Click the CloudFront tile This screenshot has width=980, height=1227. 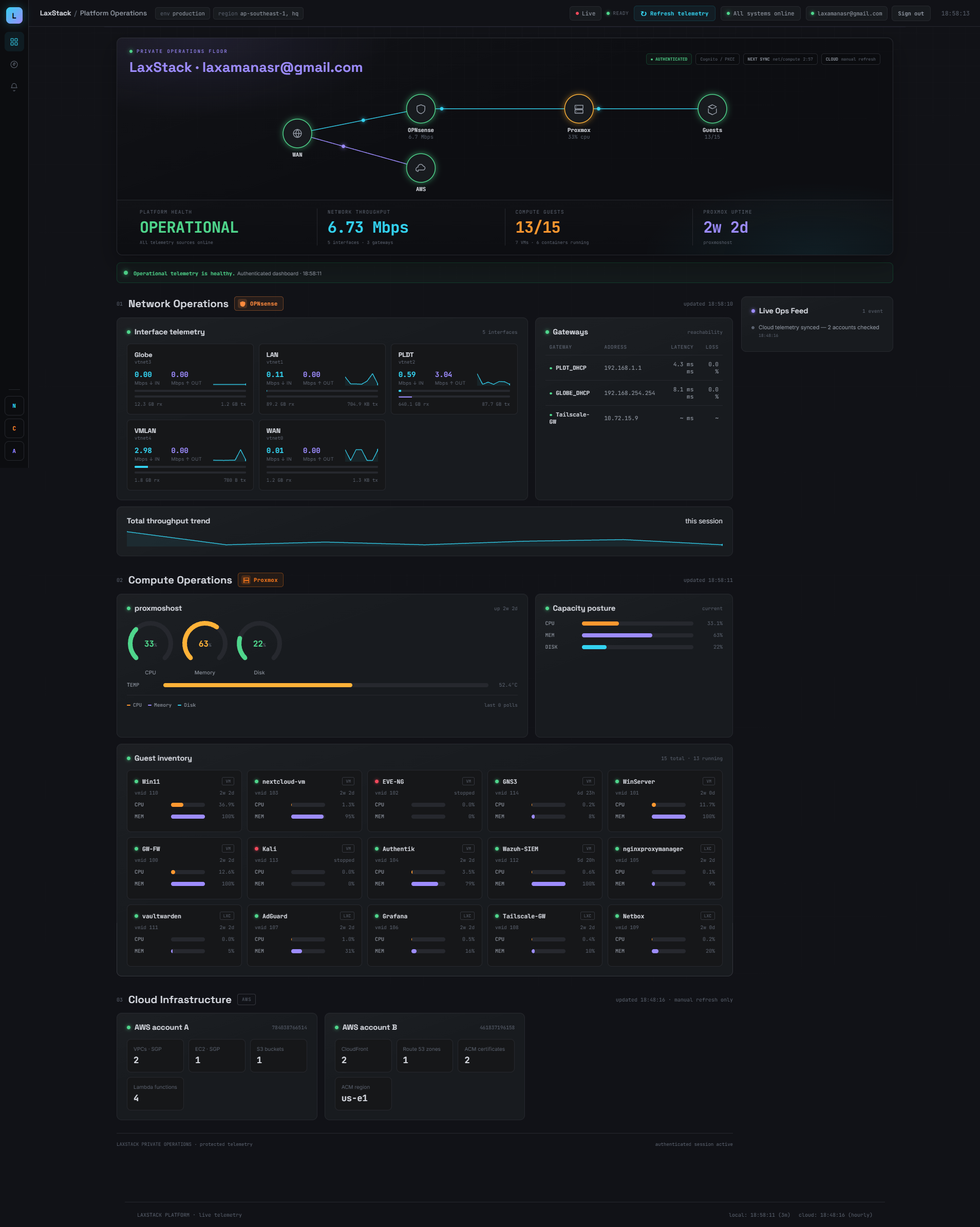point(363,1055)
